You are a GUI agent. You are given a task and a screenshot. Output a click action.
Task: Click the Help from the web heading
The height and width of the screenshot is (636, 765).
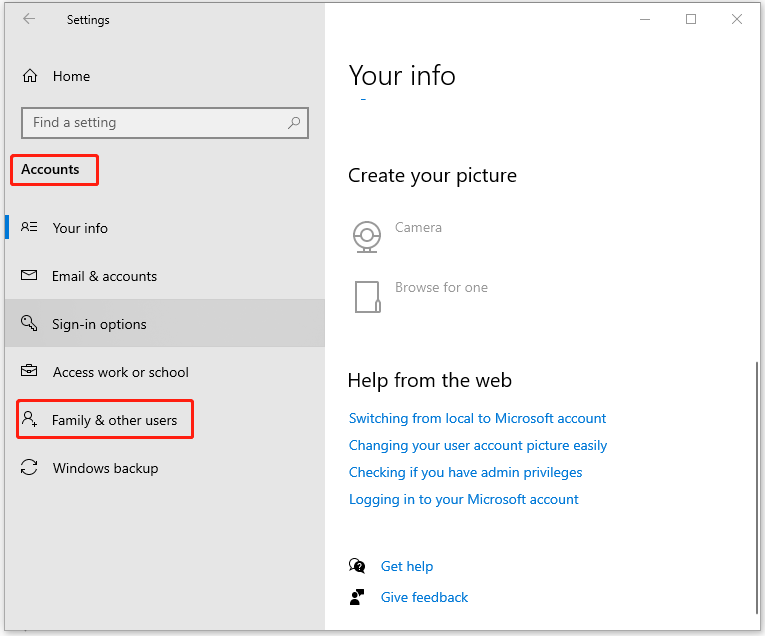(x=430, y=380)
